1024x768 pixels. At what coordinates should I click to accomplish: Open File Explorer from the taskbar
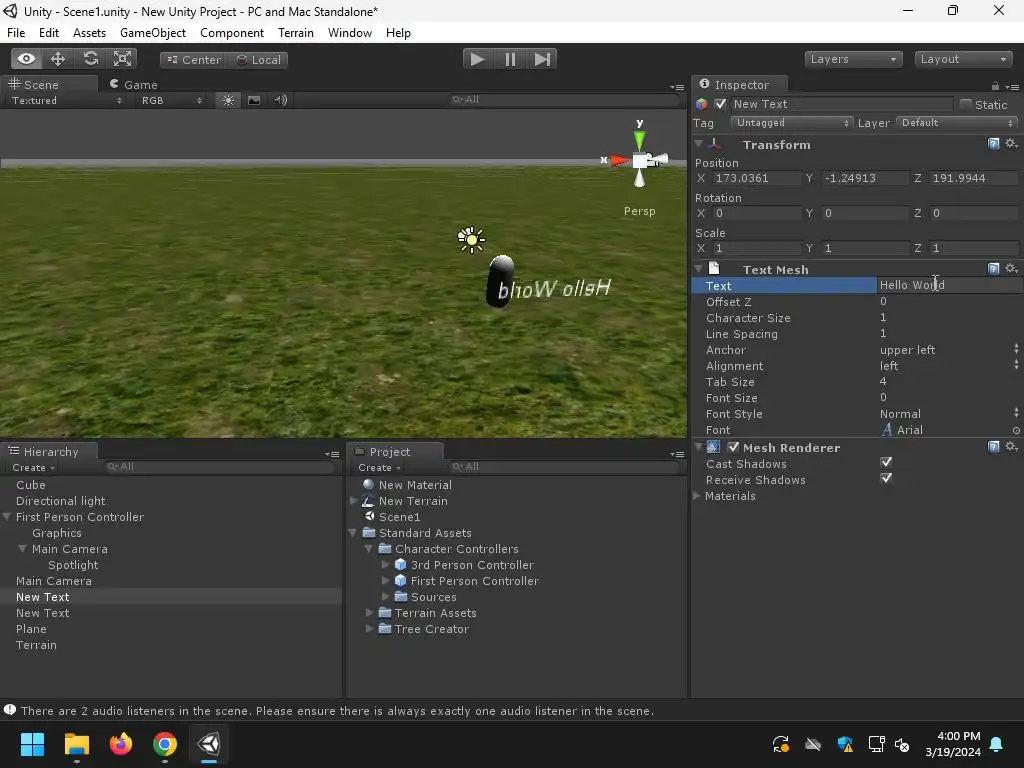coord(76,744)
